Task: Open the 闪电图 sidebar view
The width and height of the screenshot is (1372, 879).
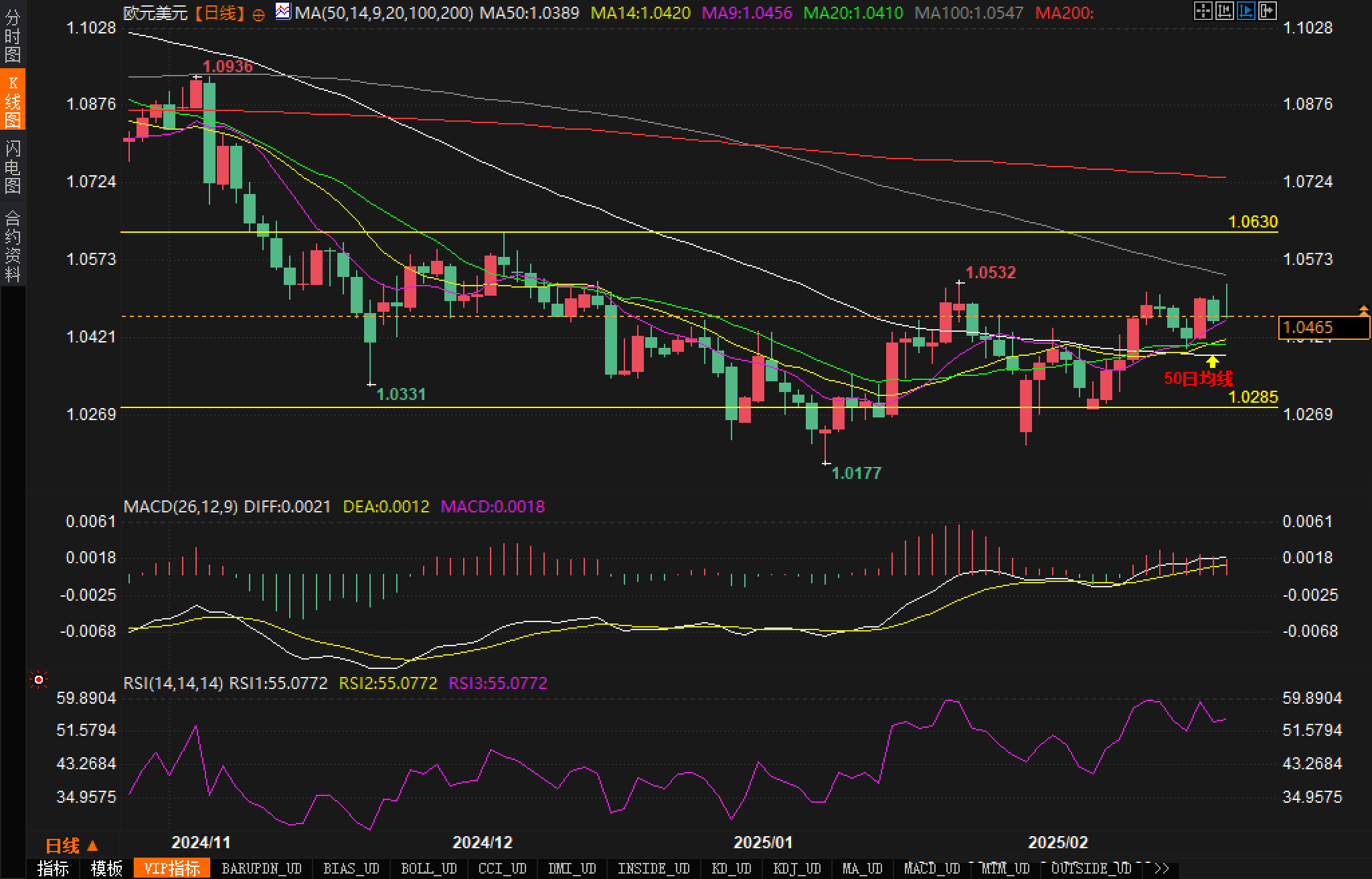Action: pyautogui.click(x=12, y=167)
